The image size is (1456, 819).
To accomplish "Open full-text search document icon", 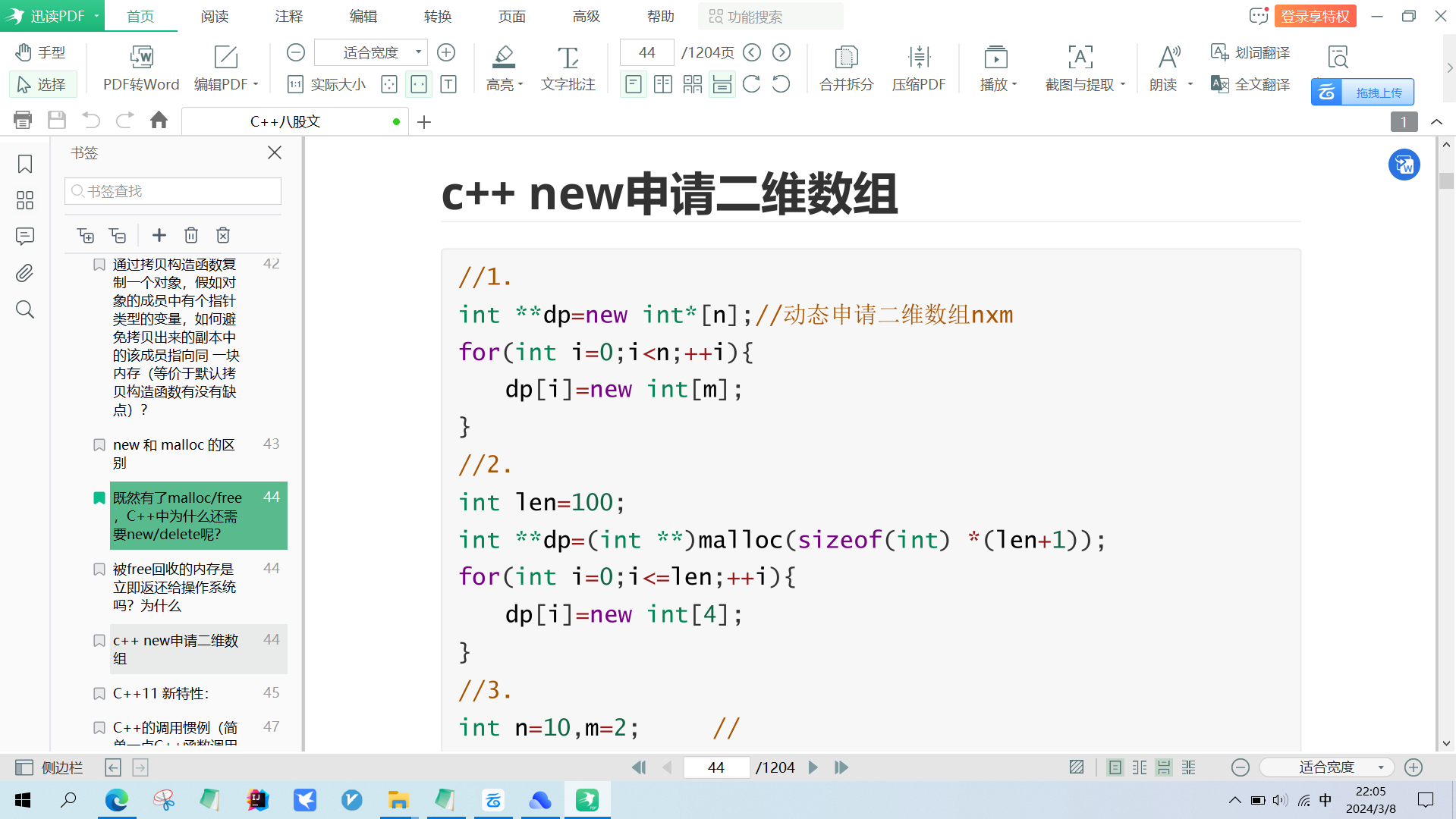I will tap(1338, 57).
